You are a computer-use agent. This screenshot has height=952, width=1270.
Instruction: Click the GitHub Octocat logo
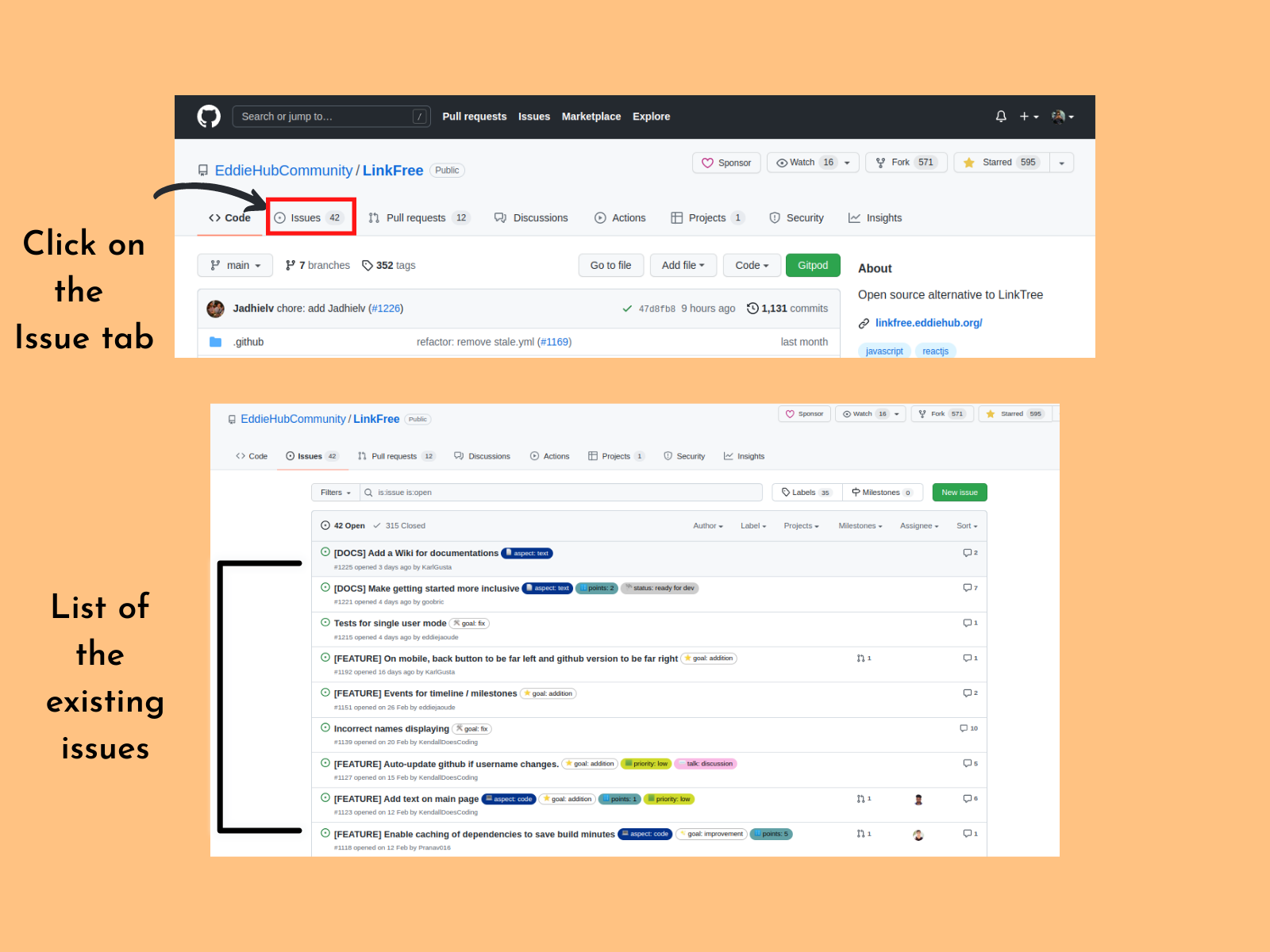click(209, 117)
